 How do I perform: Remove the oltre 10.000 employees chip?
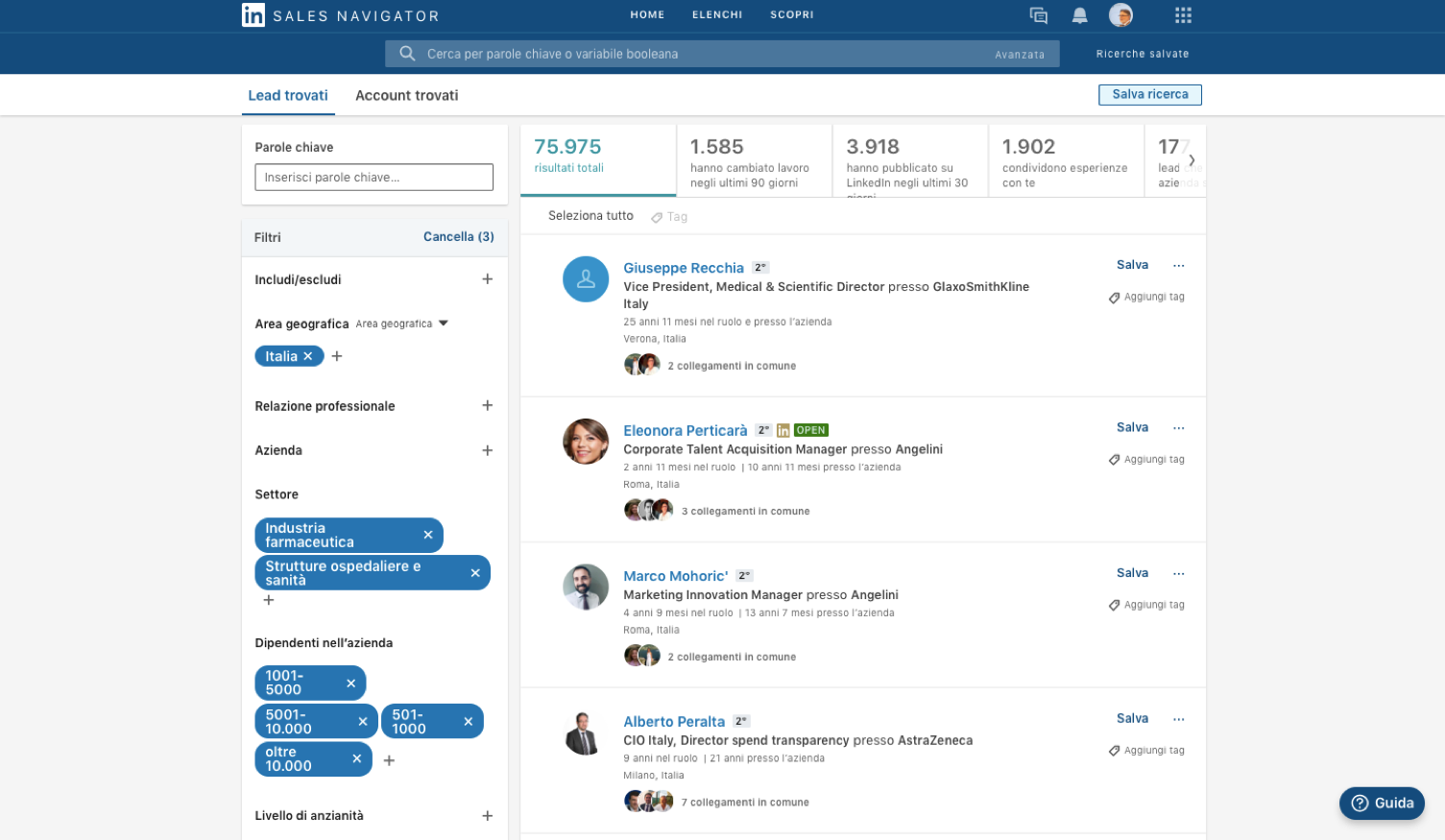[x=357, y=758]
